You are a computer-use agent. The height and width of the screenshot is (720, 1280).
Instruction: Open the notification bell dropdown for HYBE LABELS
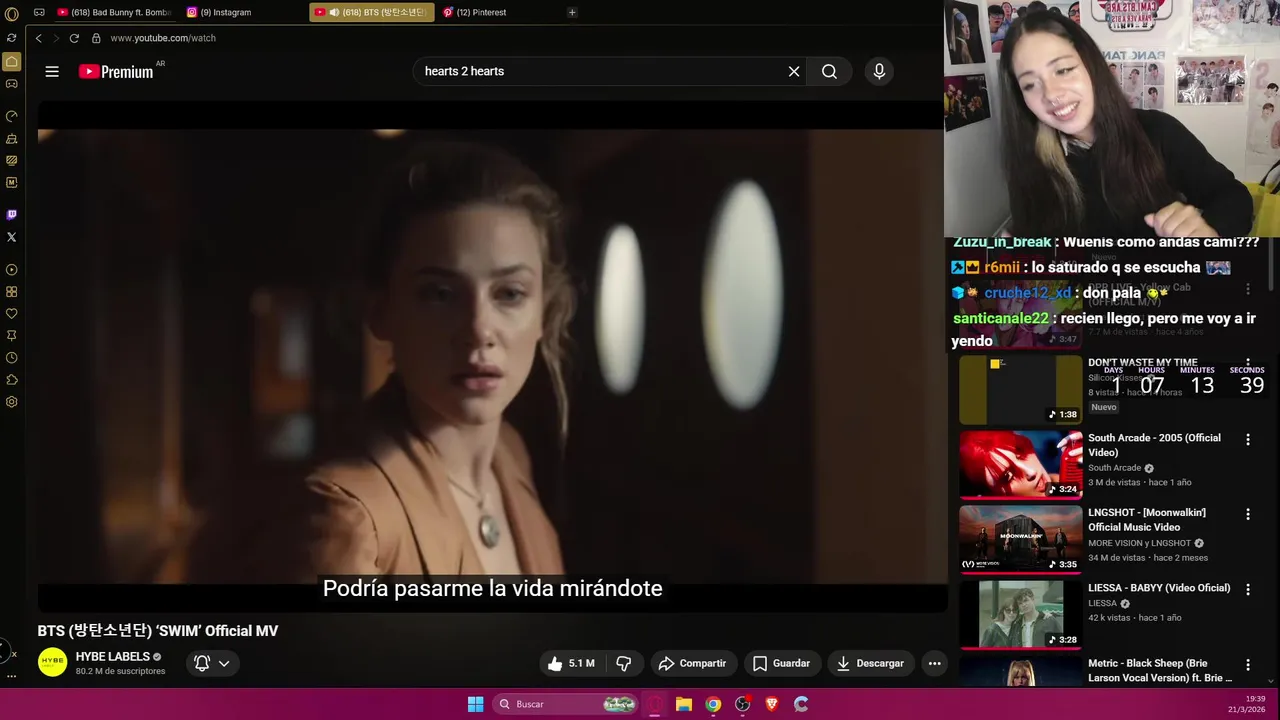pos(212,663)
